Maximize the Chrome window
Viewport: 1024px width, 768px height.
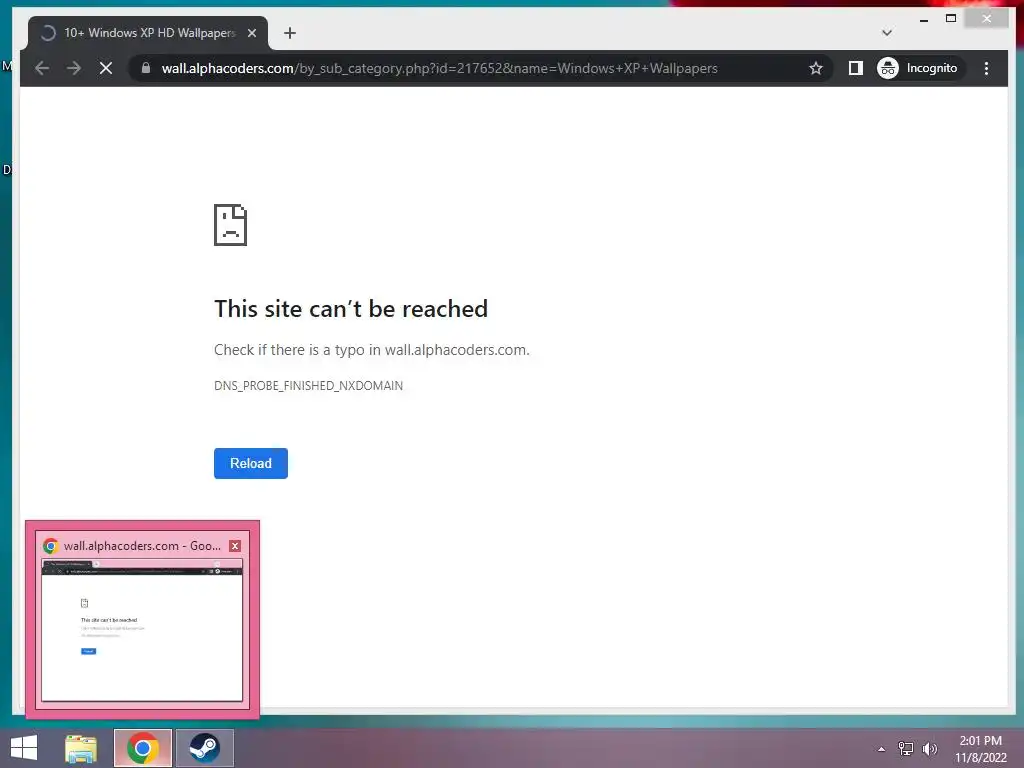tap(951, 19)
